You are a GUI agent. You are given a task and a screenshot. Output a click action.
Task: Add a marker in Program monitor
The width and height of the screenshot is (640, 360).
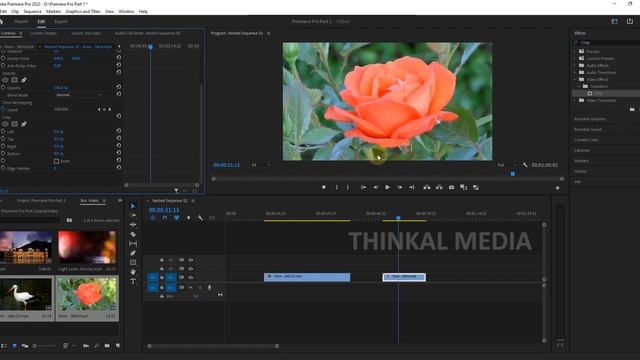324,187
